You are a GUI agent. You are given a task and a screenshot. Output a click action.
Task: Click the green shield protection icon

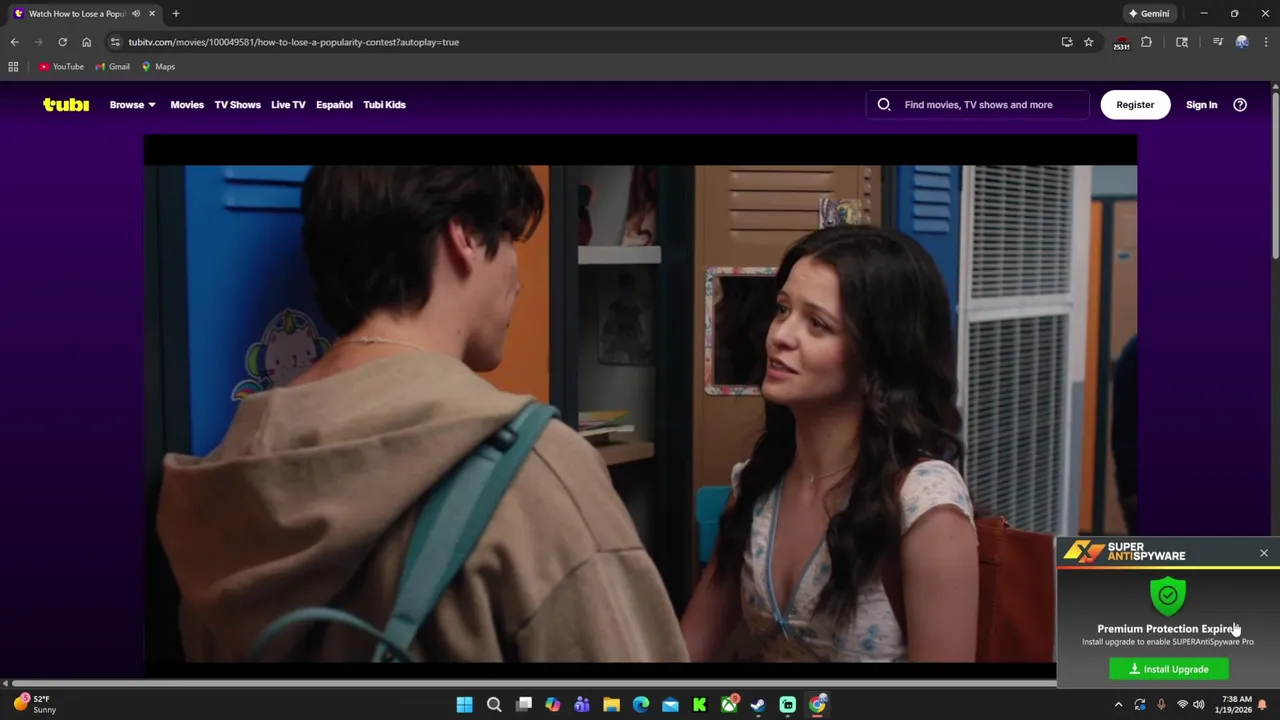[x=1168, y=596]
